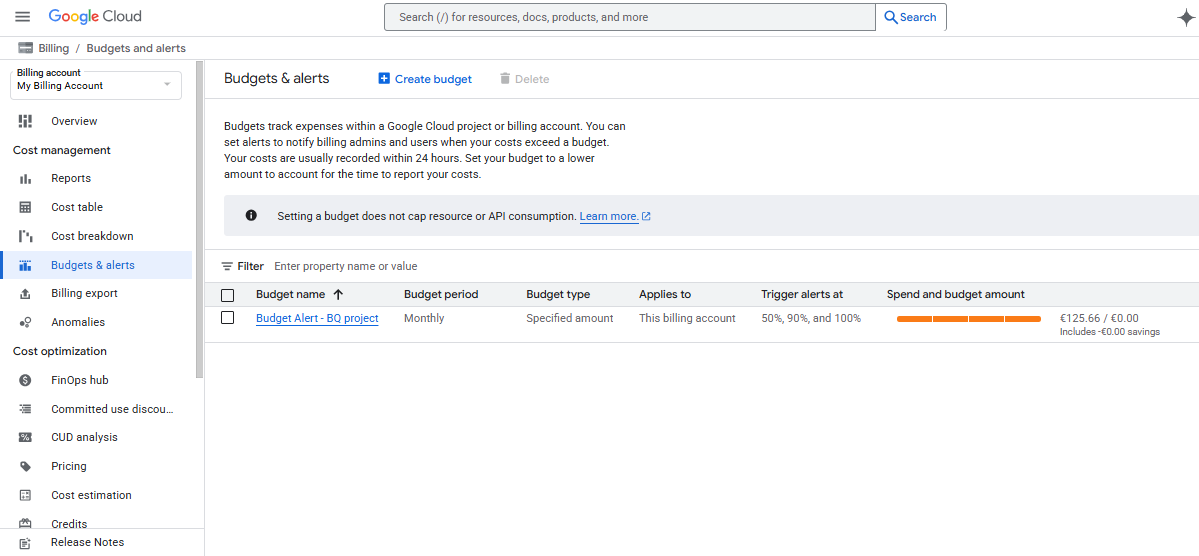Click the Reports bar chart icon
The width and height of the screenshot is (1199, 556).
click(x=25, y=178)
